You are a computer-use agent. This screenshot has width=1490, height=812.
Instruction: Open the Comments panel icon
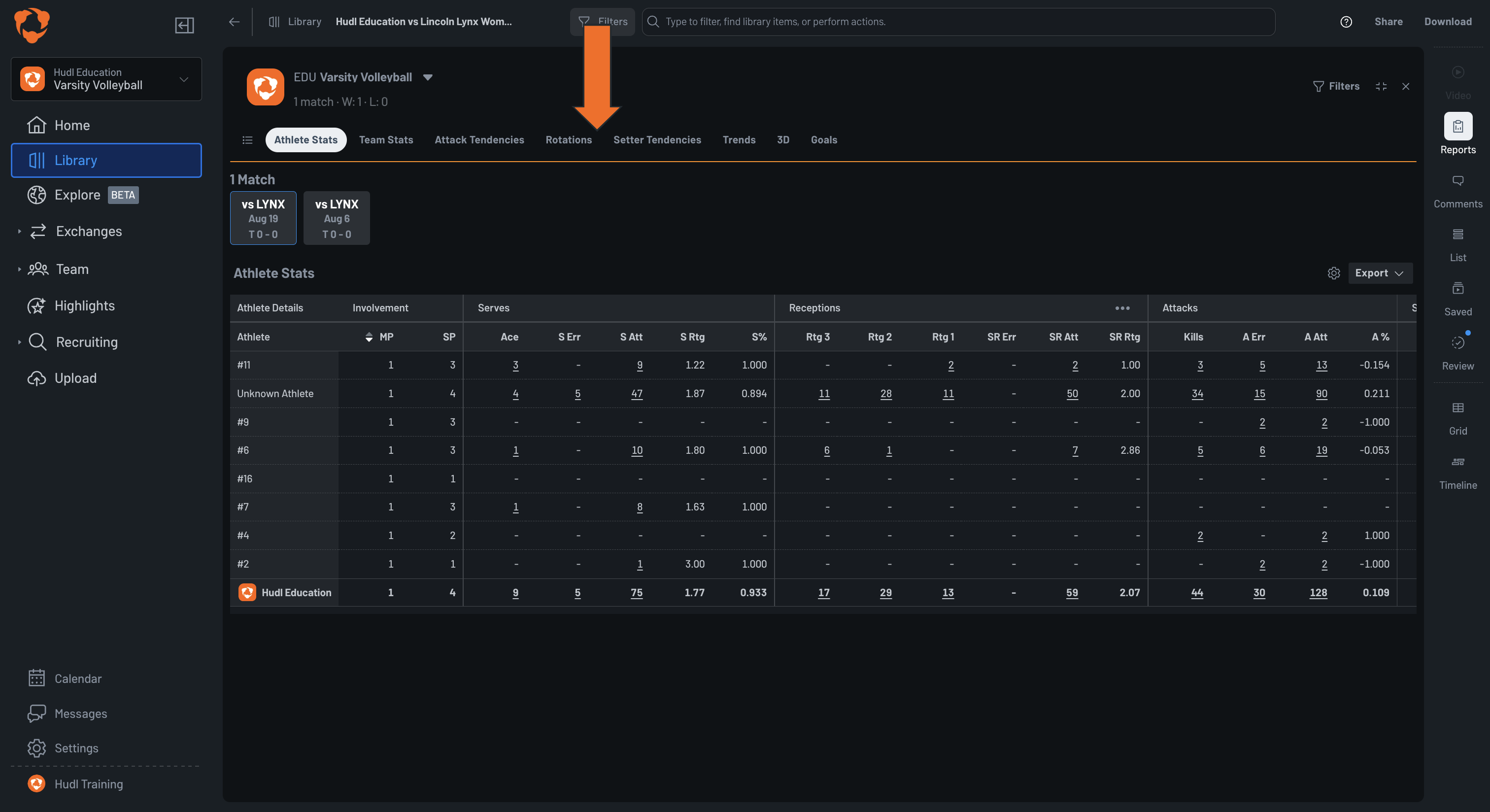click(1457, 180)
